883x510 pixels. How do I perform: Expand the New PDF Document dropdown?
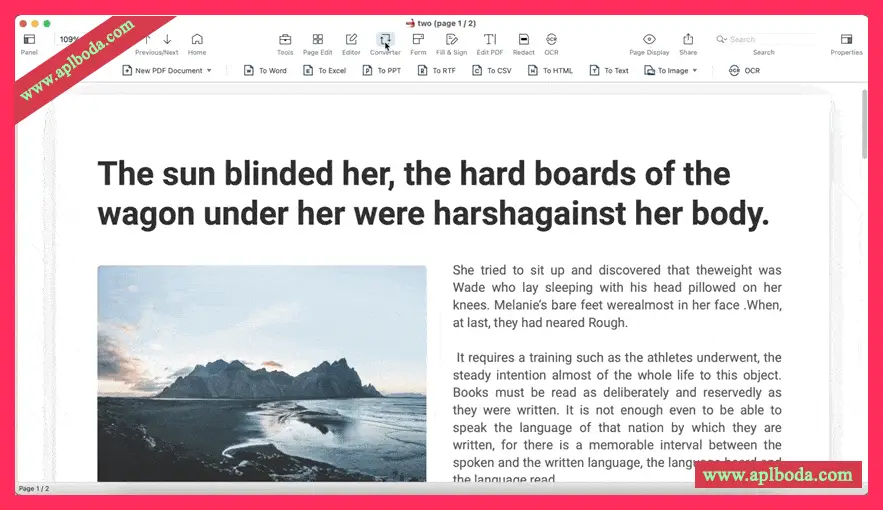click(167, 71)
